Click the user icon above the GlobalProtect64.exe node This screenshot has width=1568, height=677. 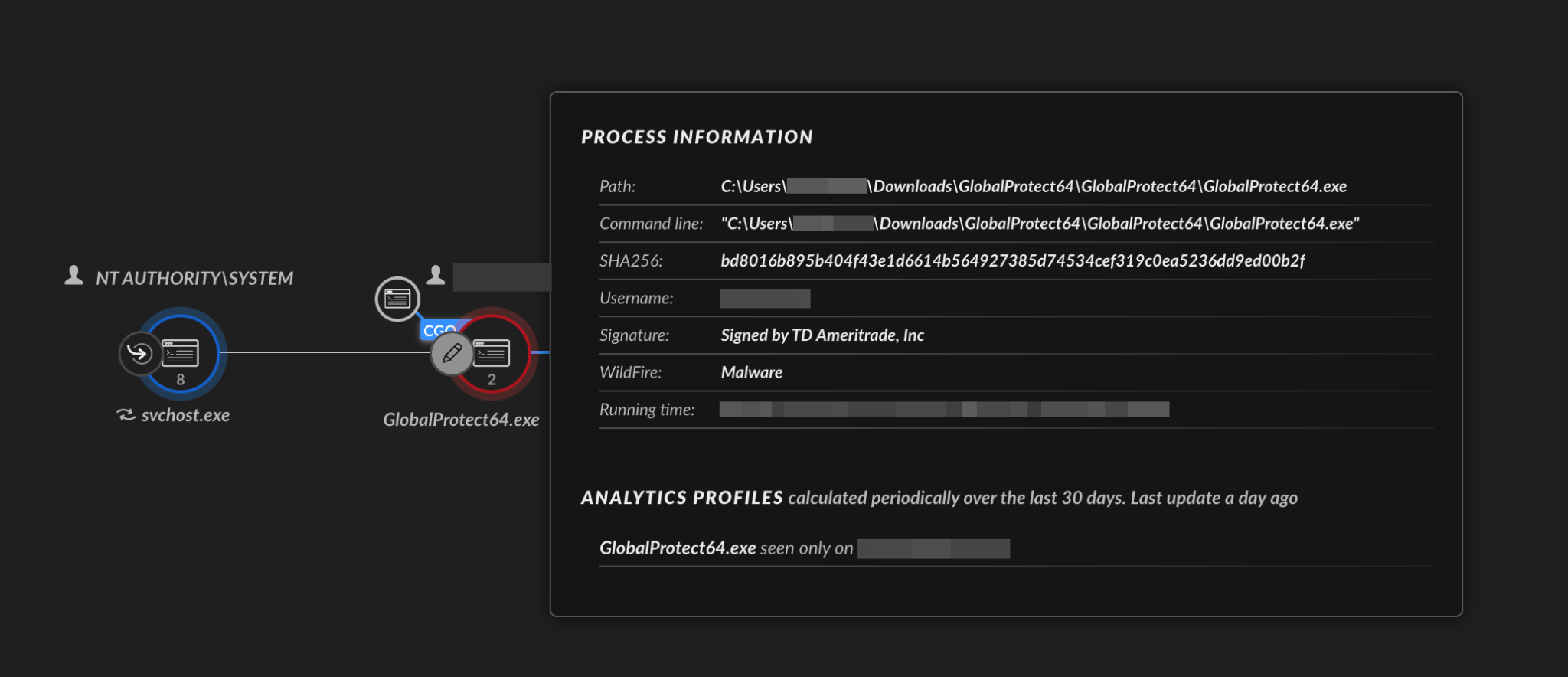click(x=436, y=276)
